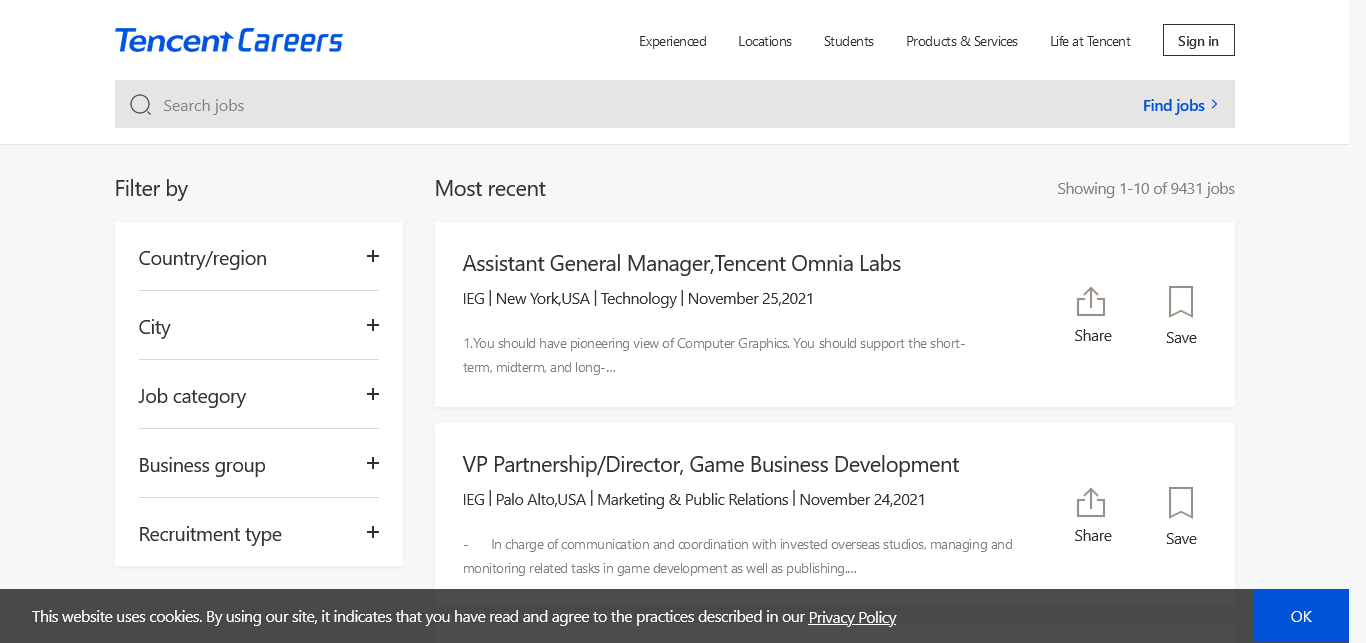Share the VP Partnership/Director job

[1092, 515]
